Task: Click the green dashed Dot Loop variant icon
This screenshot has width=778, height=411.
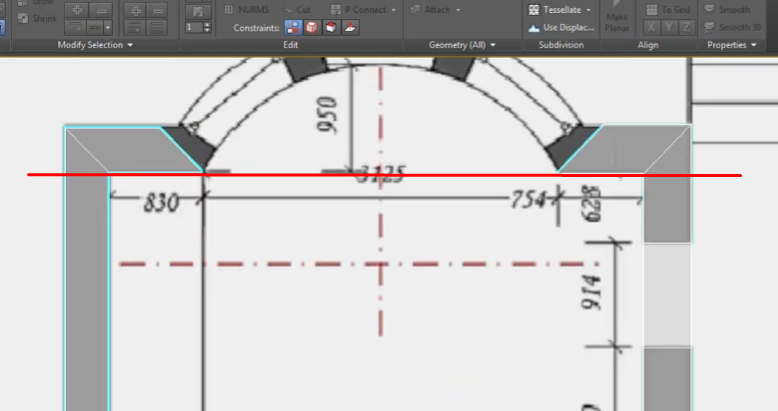Action: tap(94, 27)
